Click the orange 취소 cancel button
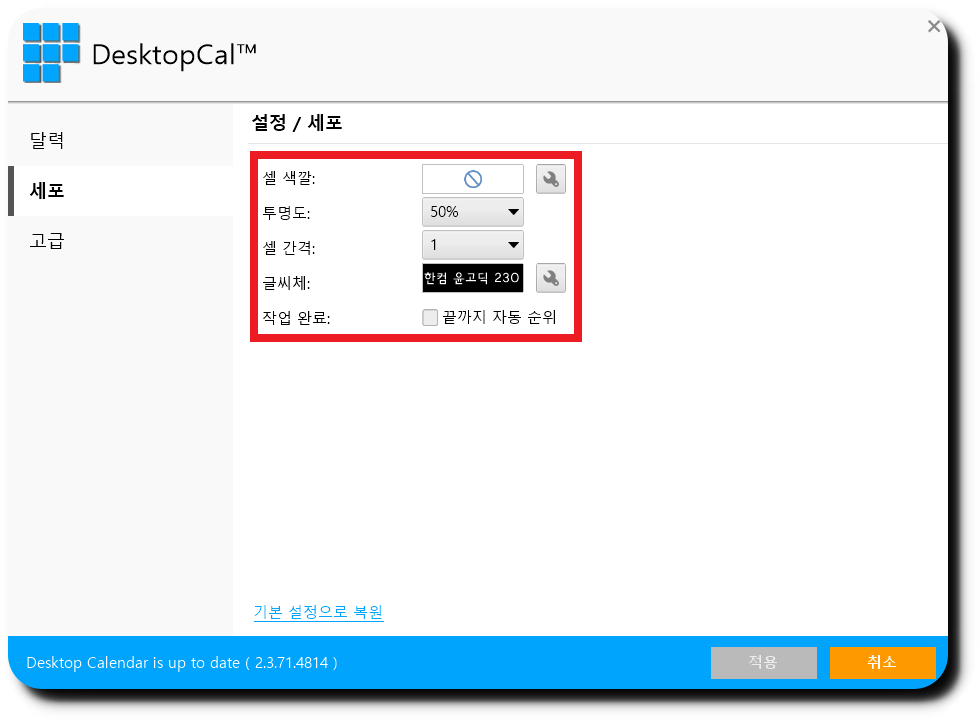The height and width of the screenshot is (721, 980). click(x=882, y=662)
